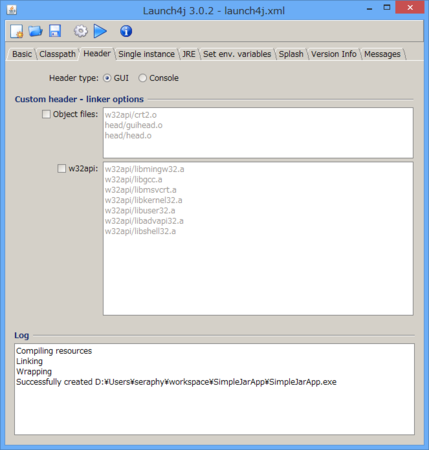
Task: Click the Launch4j app icon in the title bar
Action: [x=12, y=10]
